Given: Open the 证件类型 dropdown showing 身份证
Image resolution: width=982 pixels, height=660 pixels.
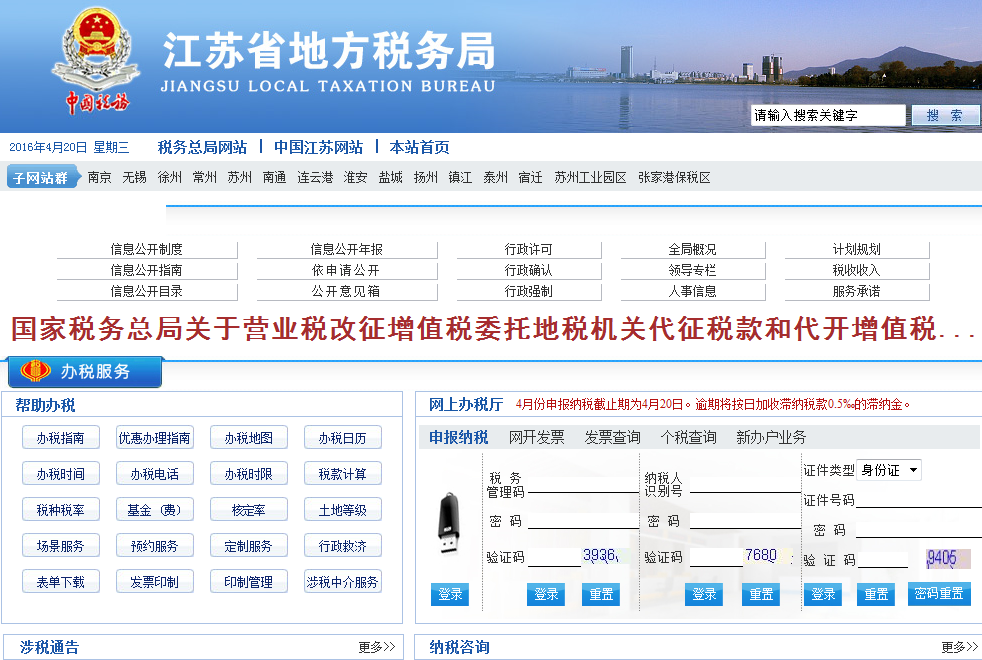Looking at the screenshot, I should click(889, 470).
